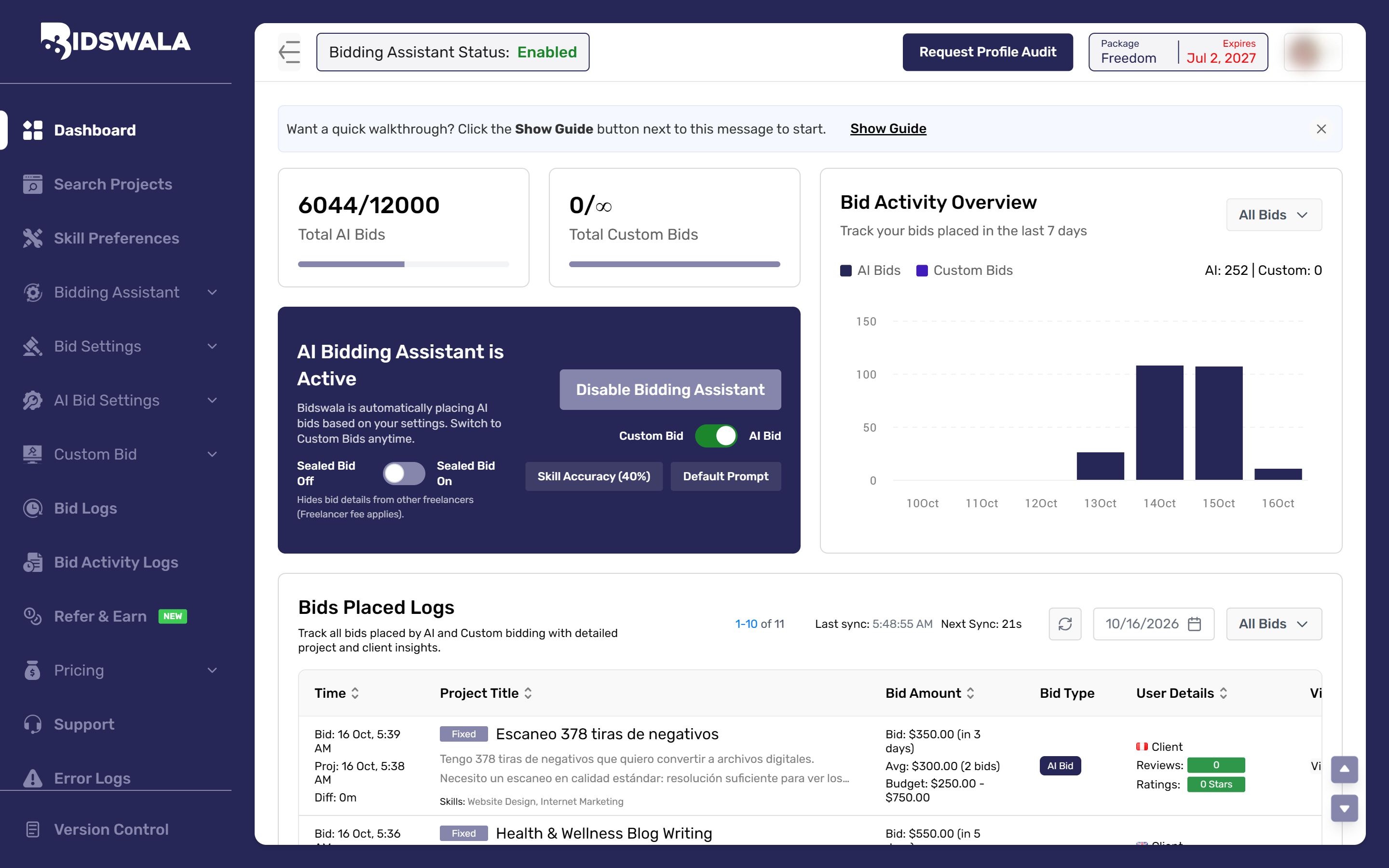Image resolution: width=1389 pixels, height=868 pixels.
Task: Click the Support headset icon
Action: tap(33, 724)
